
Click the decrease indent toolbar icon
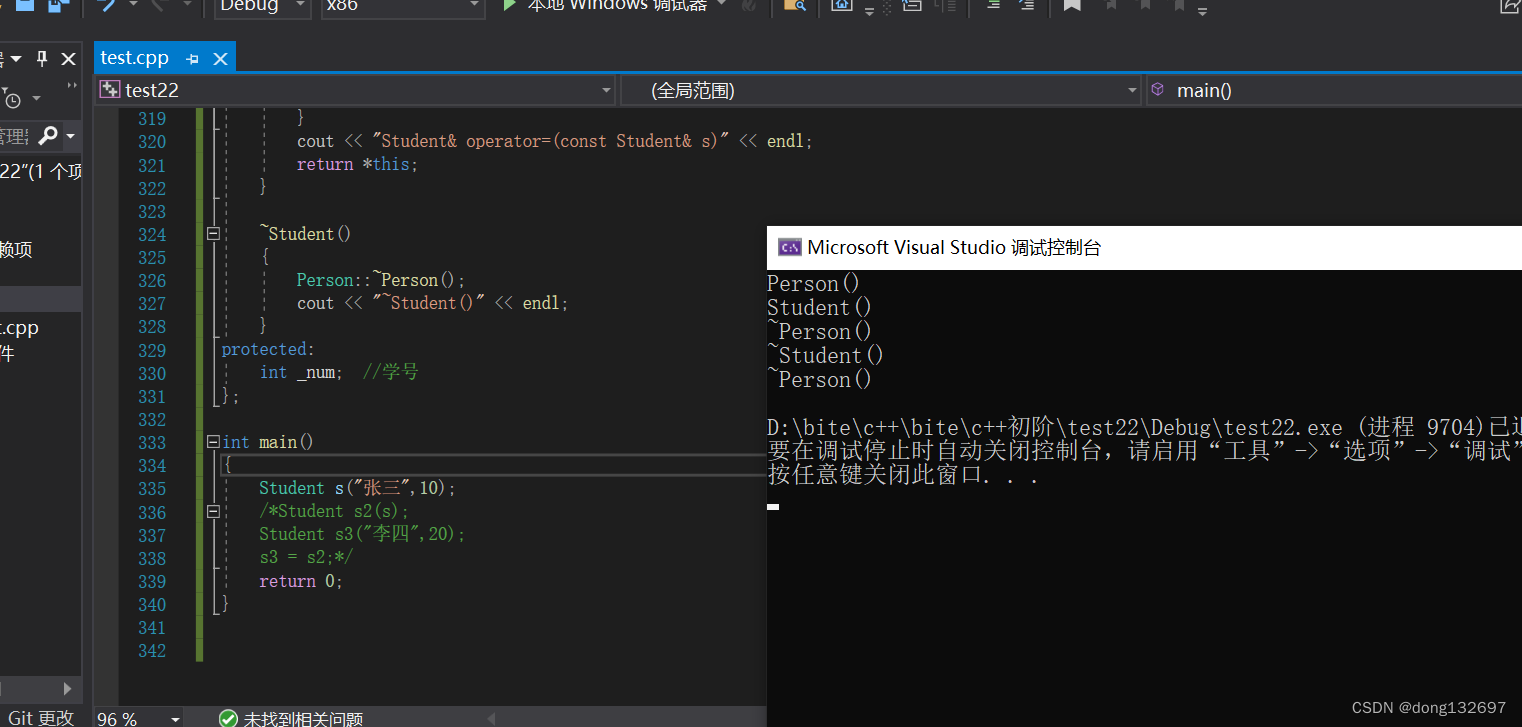[x=992, y=6]
